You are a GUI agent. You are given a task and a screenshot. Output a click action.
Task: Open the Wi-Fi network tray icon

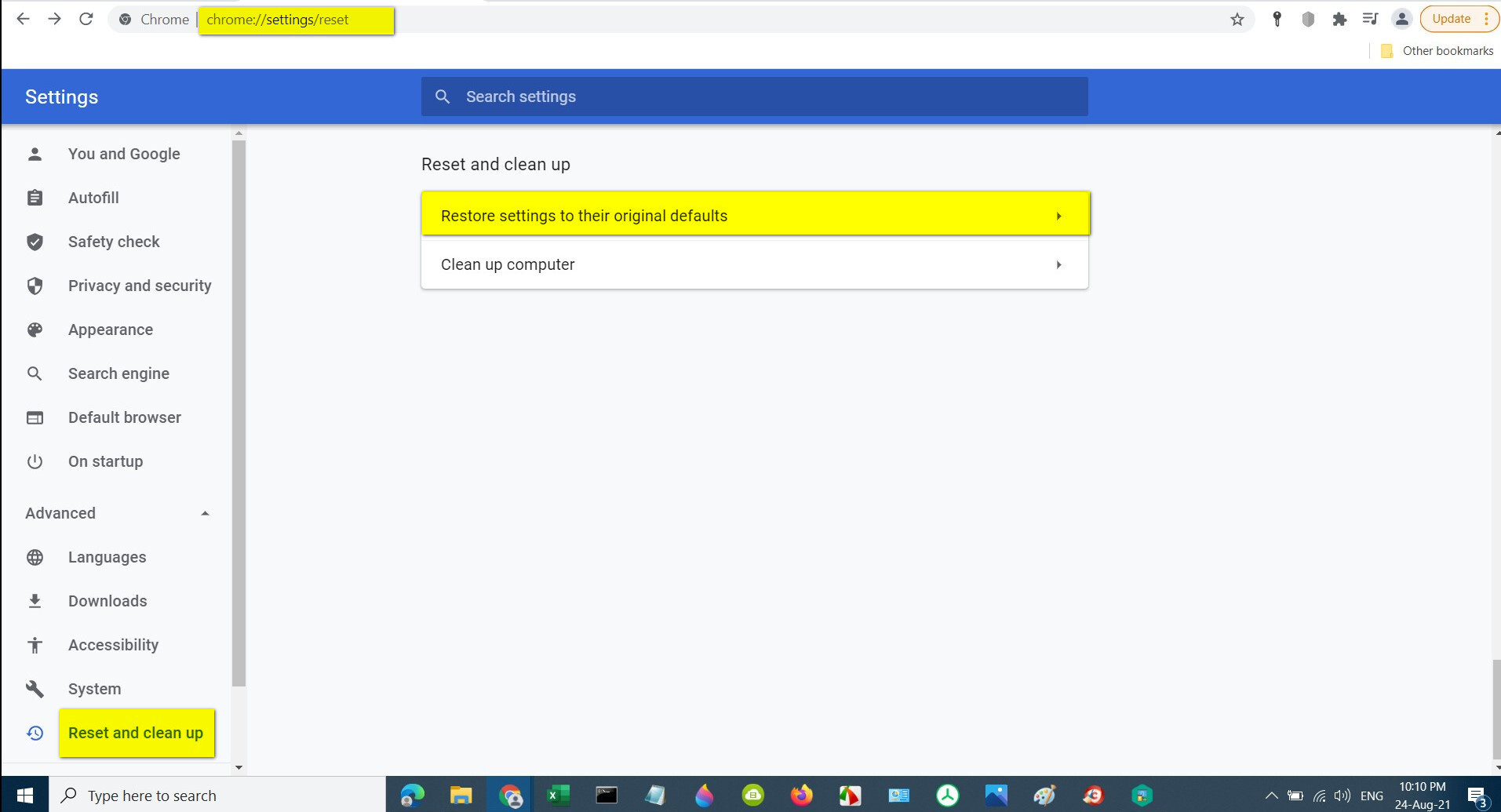tap(1320, 796)
